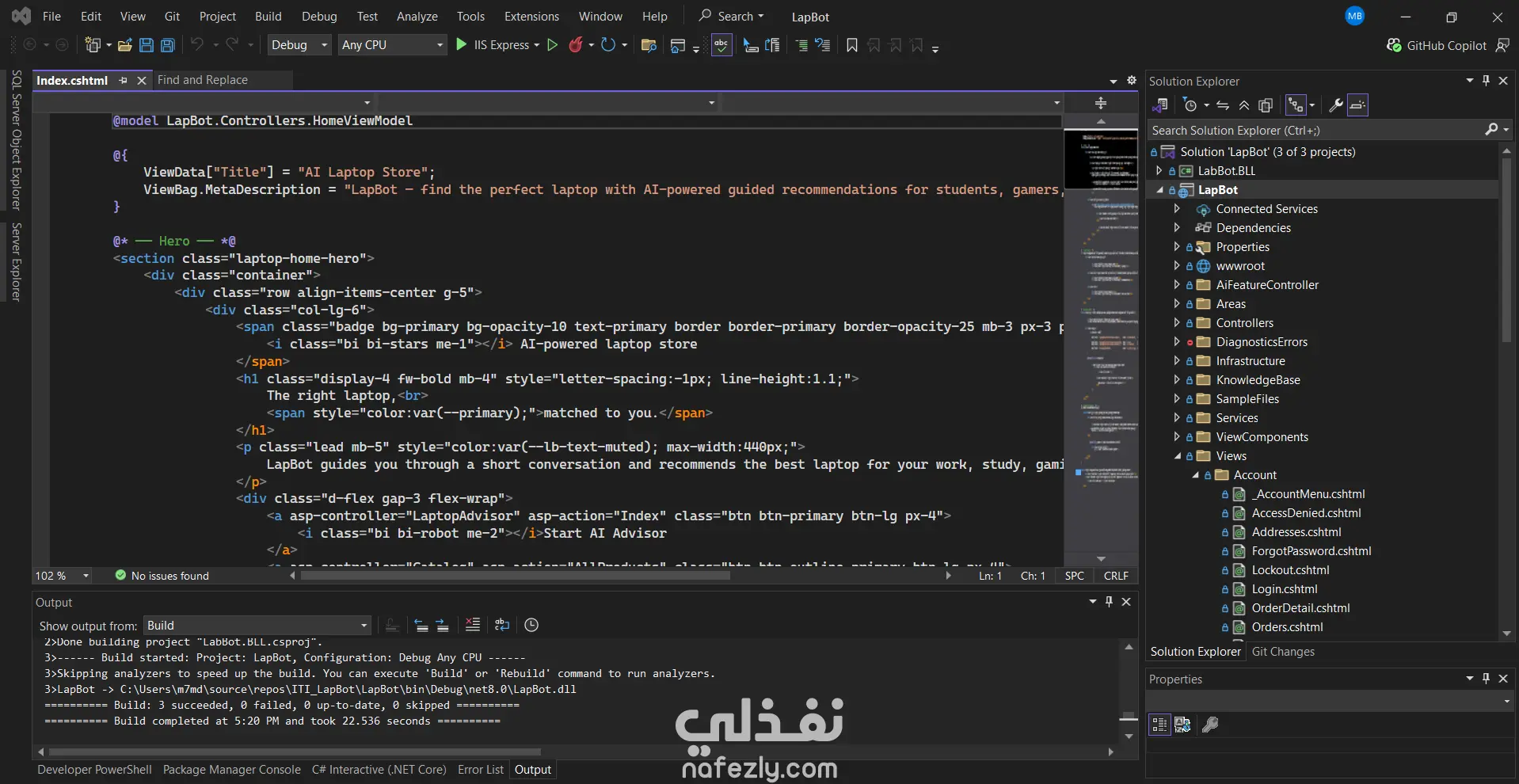Click Go to Previous Message in Output toolbar
The image size is (1519, 784).
coord(421,626)
